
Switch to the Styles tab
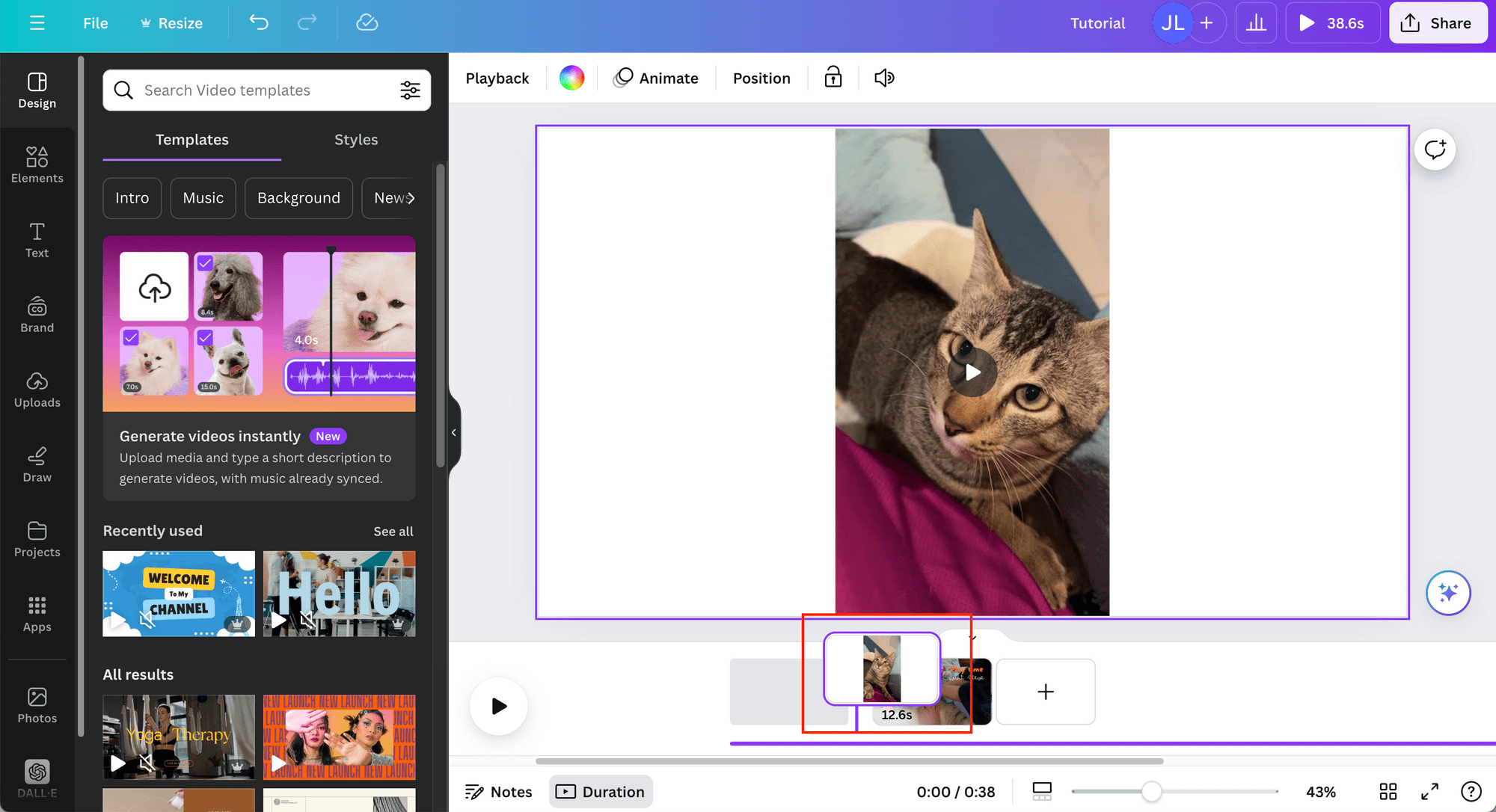(x=356, y=140)
